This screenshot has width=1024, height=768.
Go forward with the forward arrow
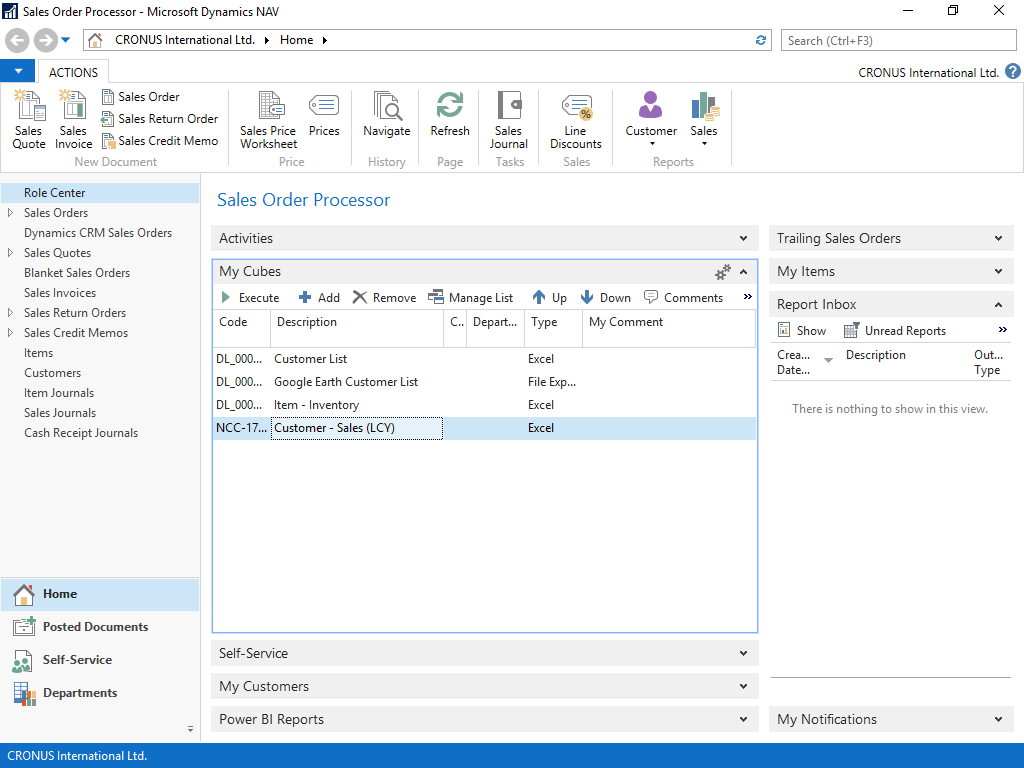45,40
